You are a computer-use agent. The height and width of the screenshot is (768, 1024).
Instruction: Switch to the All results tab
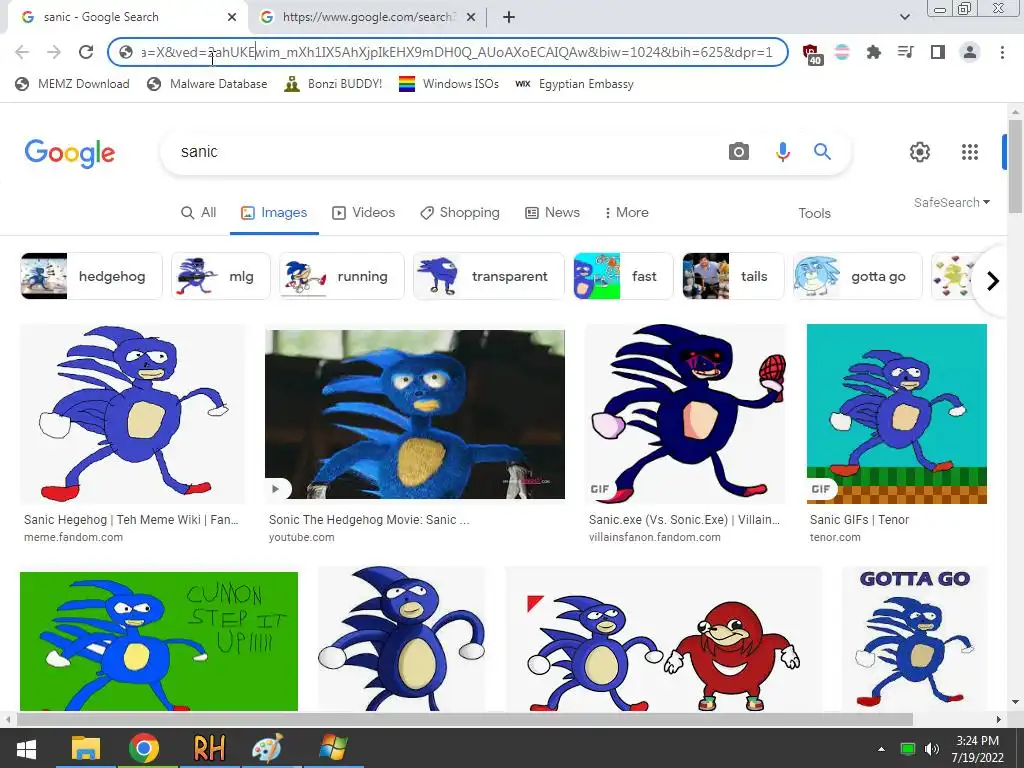199,213
